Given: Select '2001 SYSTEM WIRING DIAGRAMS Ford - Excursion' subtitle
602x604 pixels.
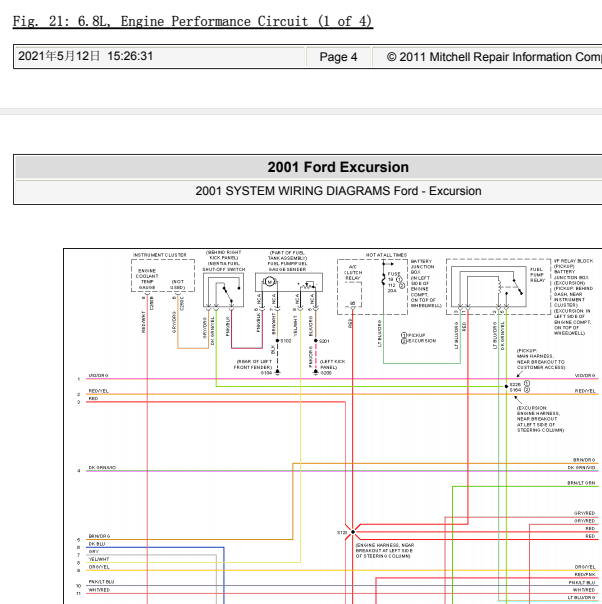Looking at the screenshot, I should pyautogui.click(x=338, y=191).
